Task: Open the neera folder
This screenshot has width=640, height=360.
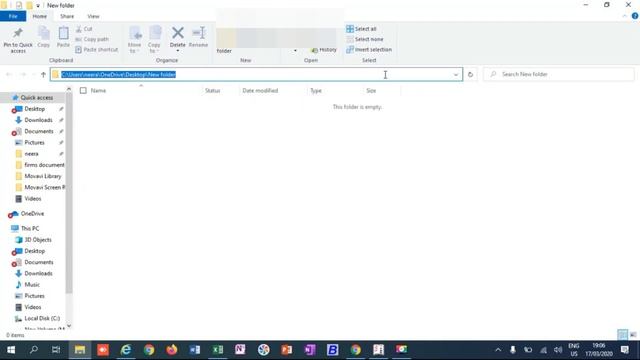Action: tap(31, 154)
